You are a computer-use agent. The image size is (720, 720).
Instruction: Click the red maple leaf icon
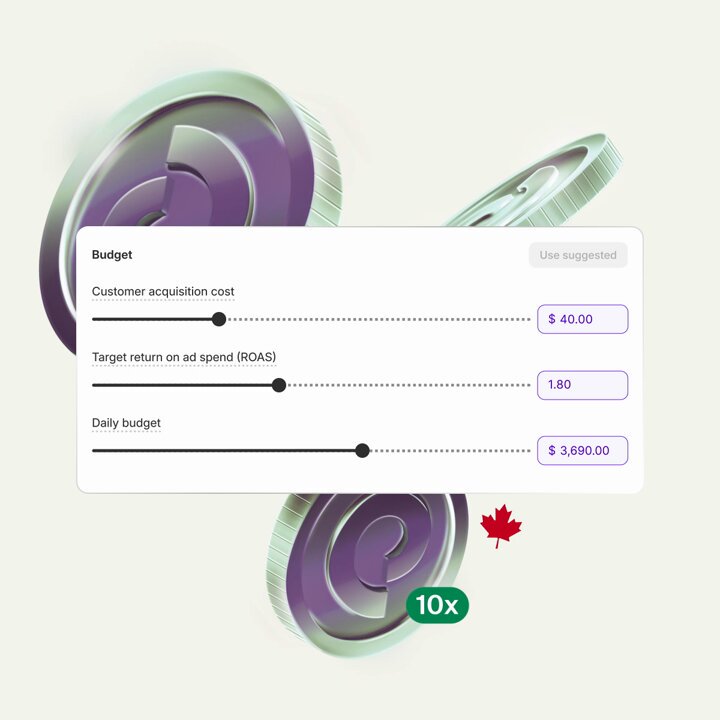(x=501, y=526)
